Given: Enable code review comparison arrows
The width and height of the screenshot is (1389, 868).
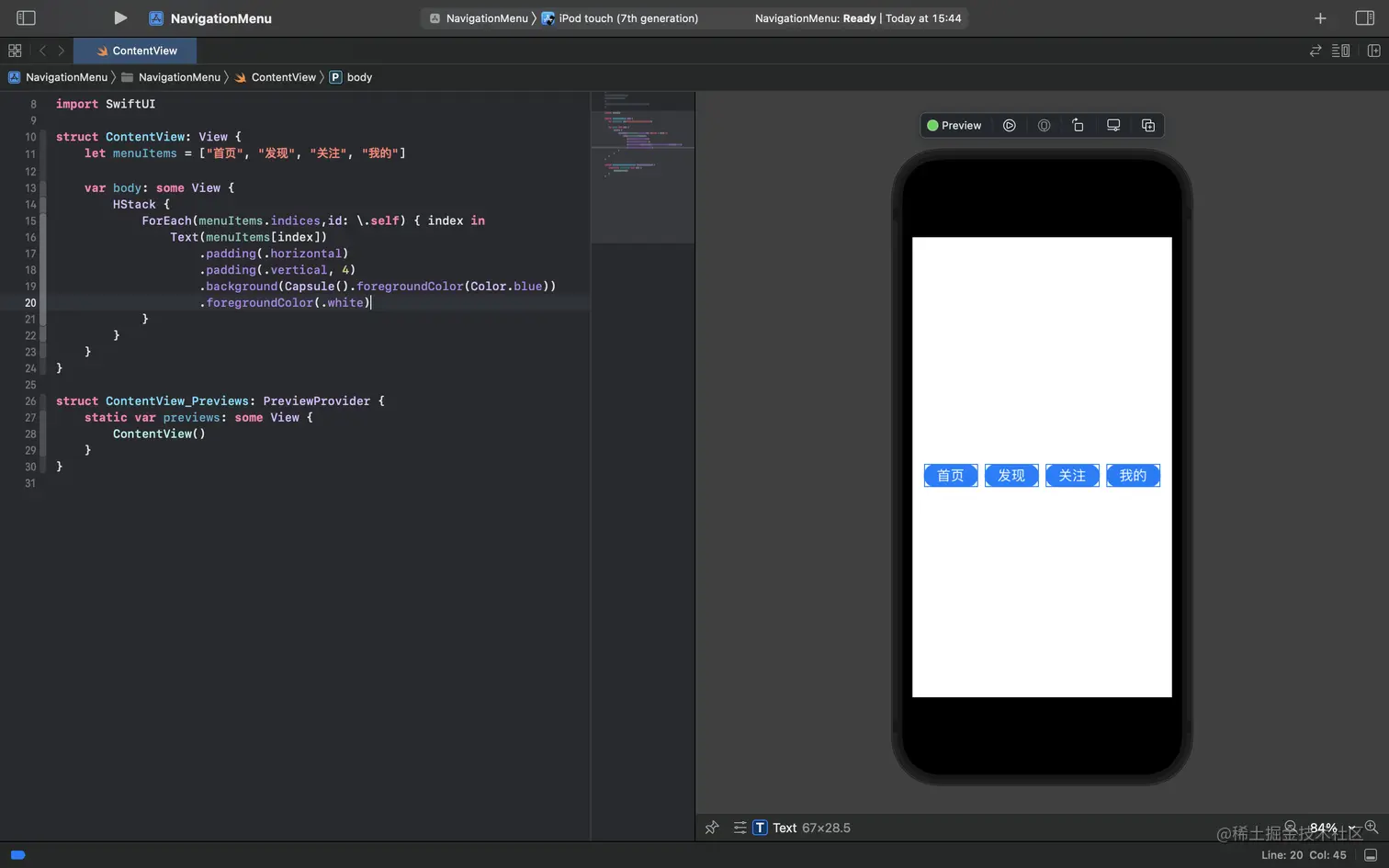Looking at the screenshot, I should [x=1316, y=51].
